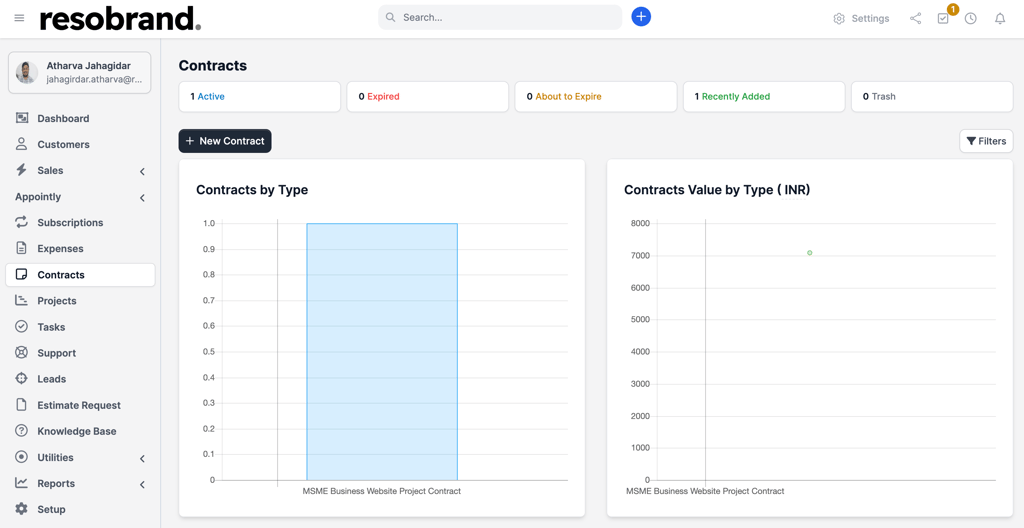Show About to Expire contracts
This screenshot has height=528, width=1024.
click(595, 97)
